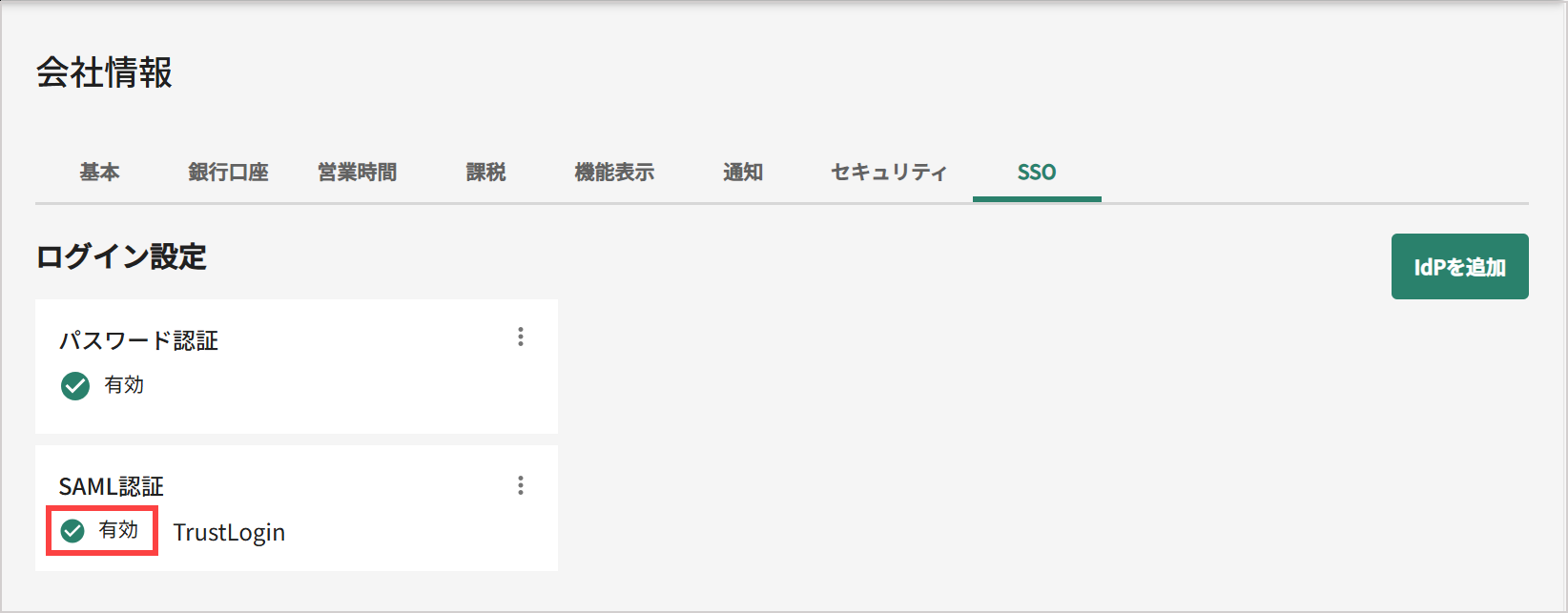Image resolution: width=1568 pixels, height=613 pixels.
Task: Open the 機能表示 tab
Action: (614, 173)
